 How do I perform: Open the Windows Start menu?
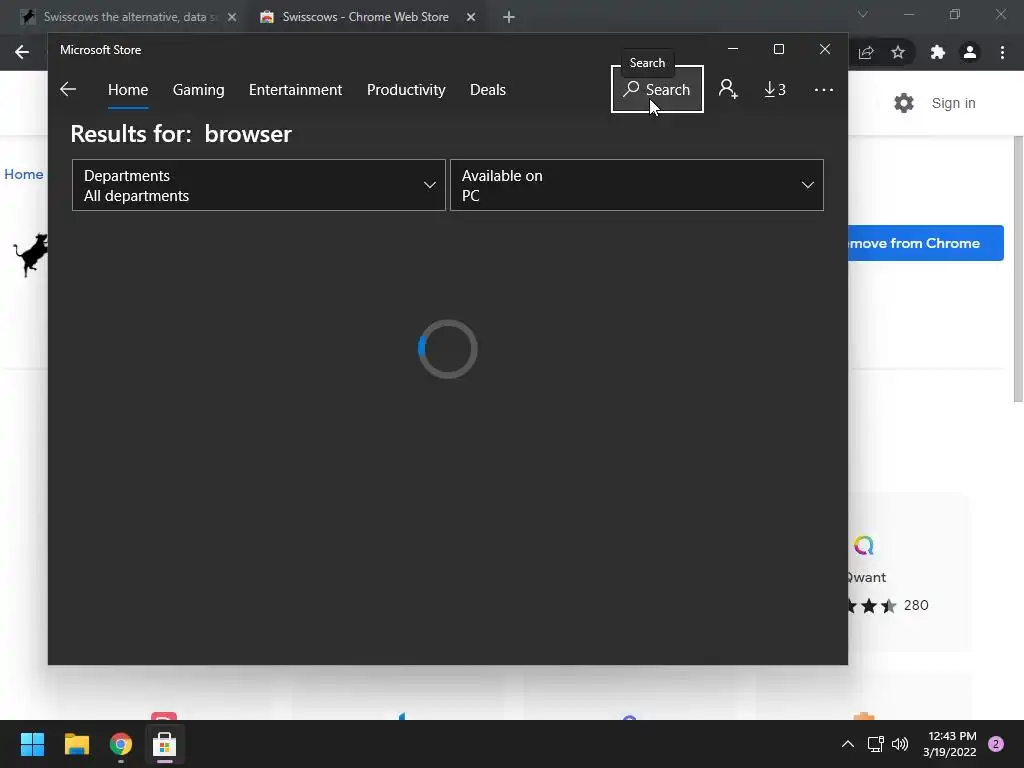tap(32, 744)
